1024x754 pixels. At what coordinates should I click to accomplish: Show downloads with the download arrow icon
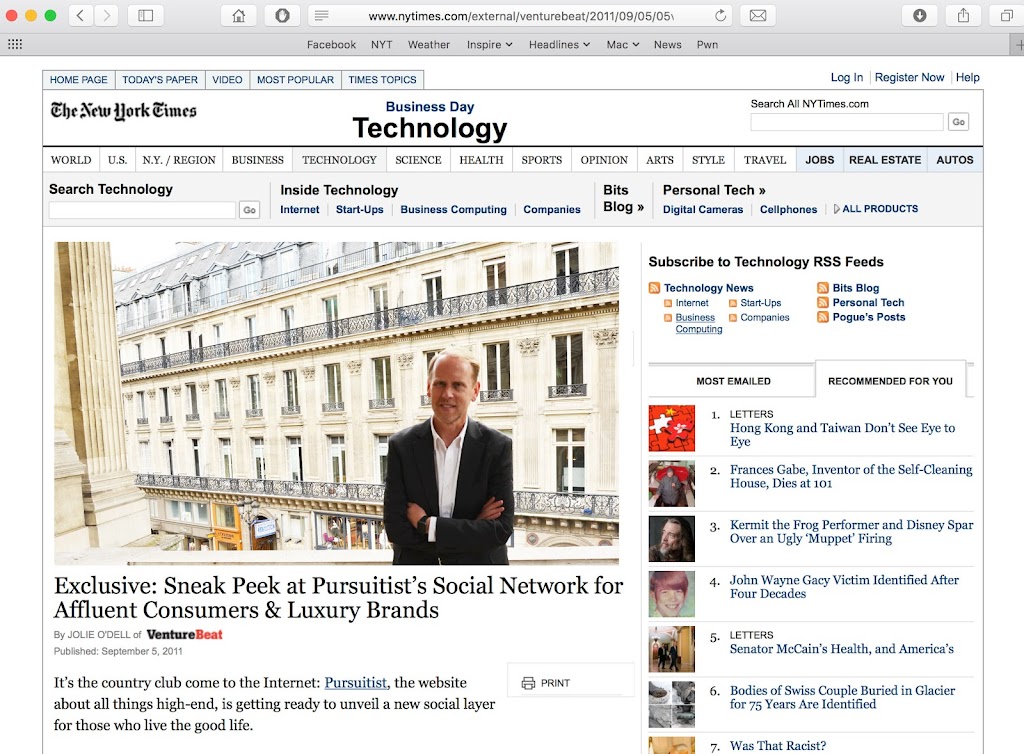[920, 15]
